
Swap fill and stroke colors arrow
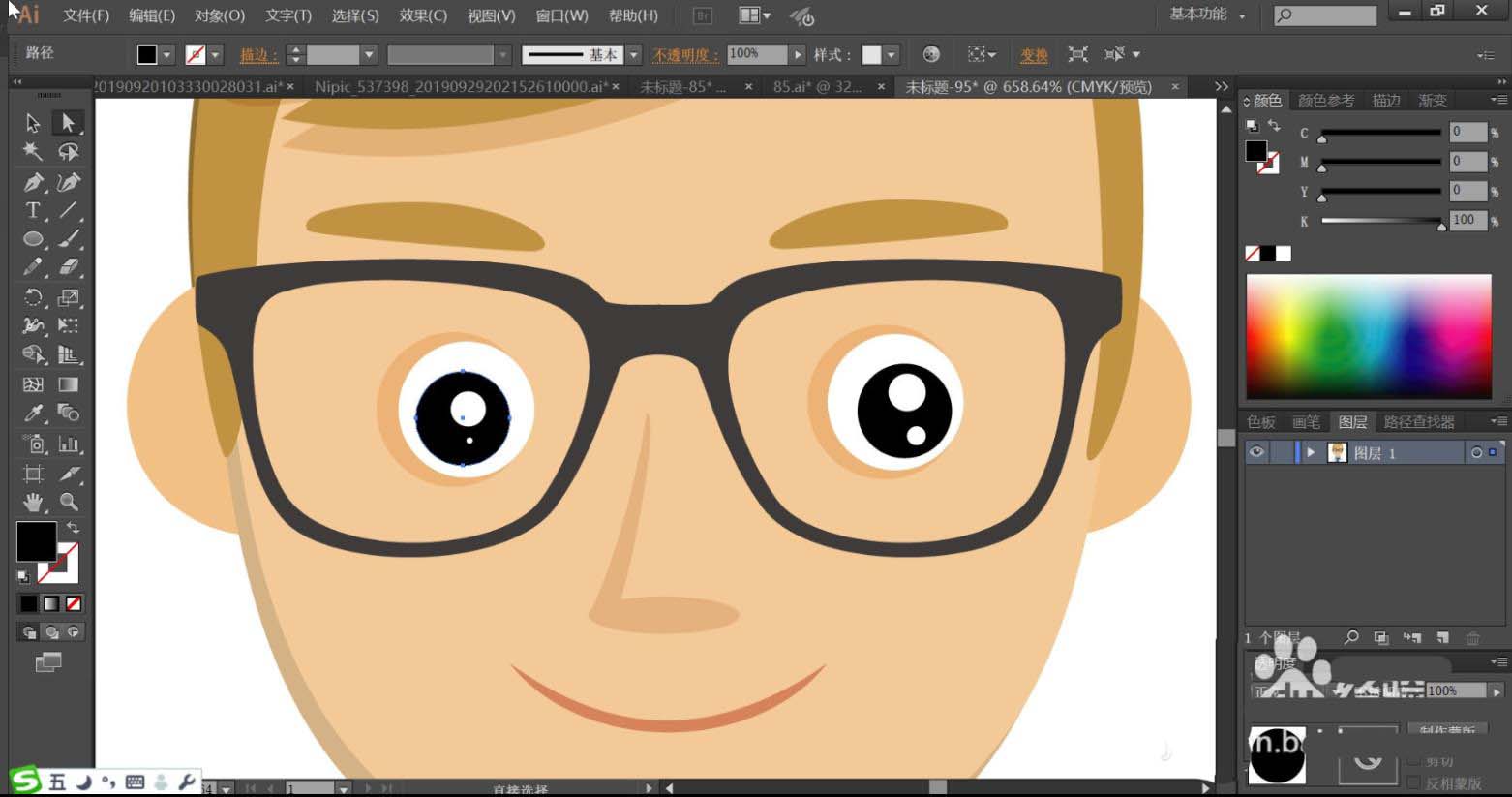[x=73, y=528]
